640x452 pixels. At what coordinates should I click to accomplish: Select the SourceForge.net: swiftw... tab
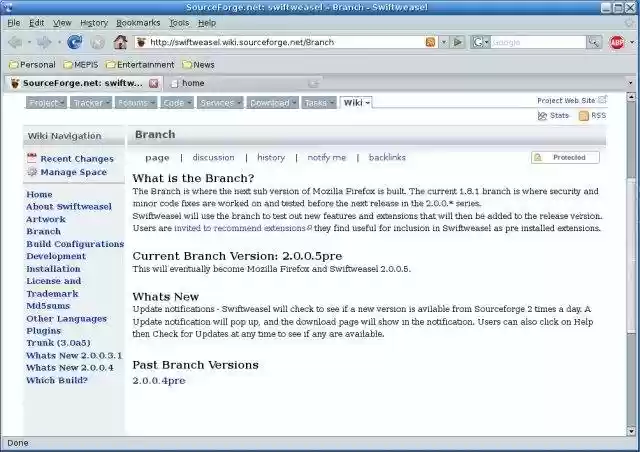click(83, 83)
